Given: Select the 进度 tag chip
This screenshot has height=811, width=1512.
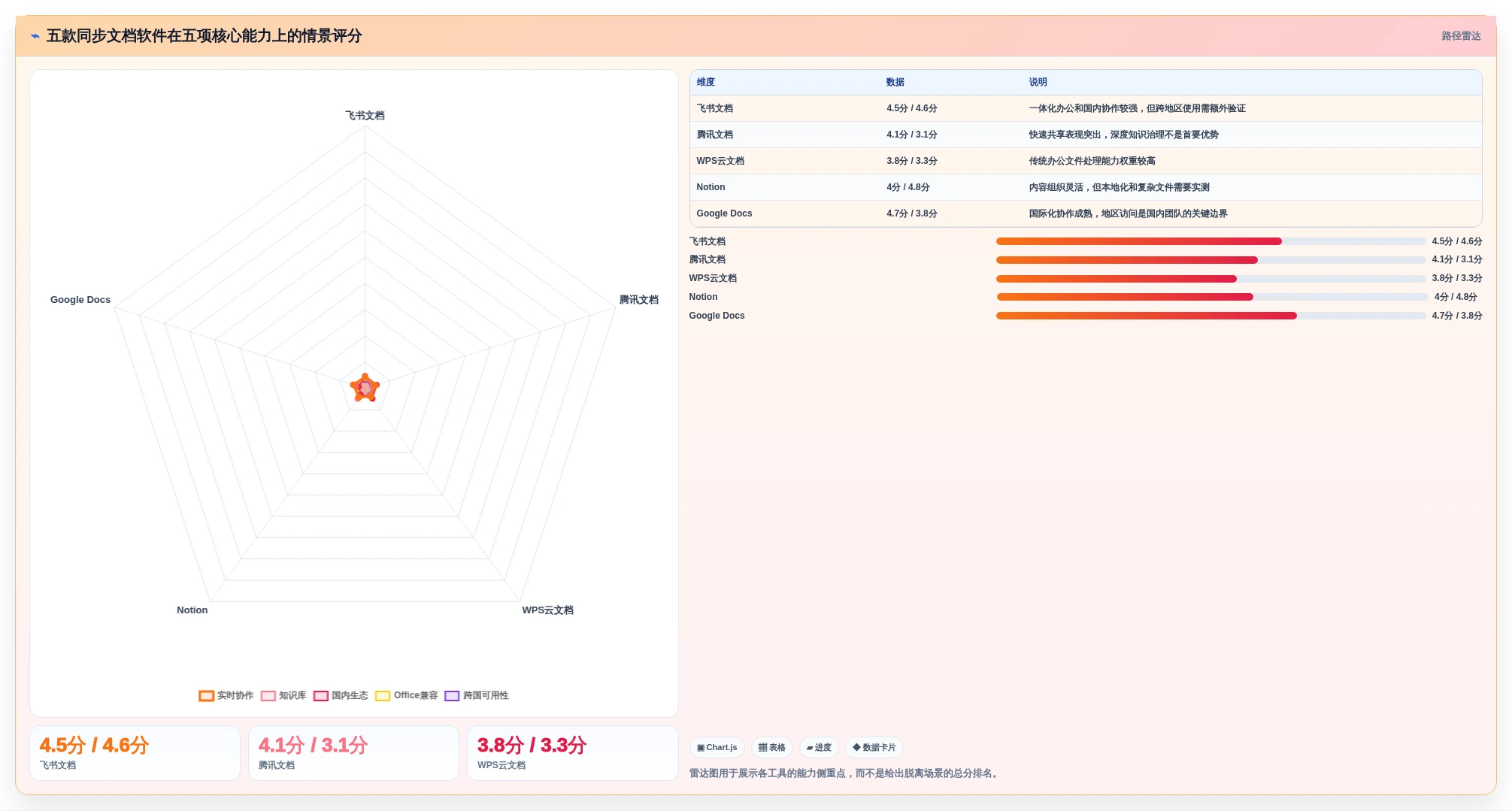Looking at the screenshot, I should 819,747.
